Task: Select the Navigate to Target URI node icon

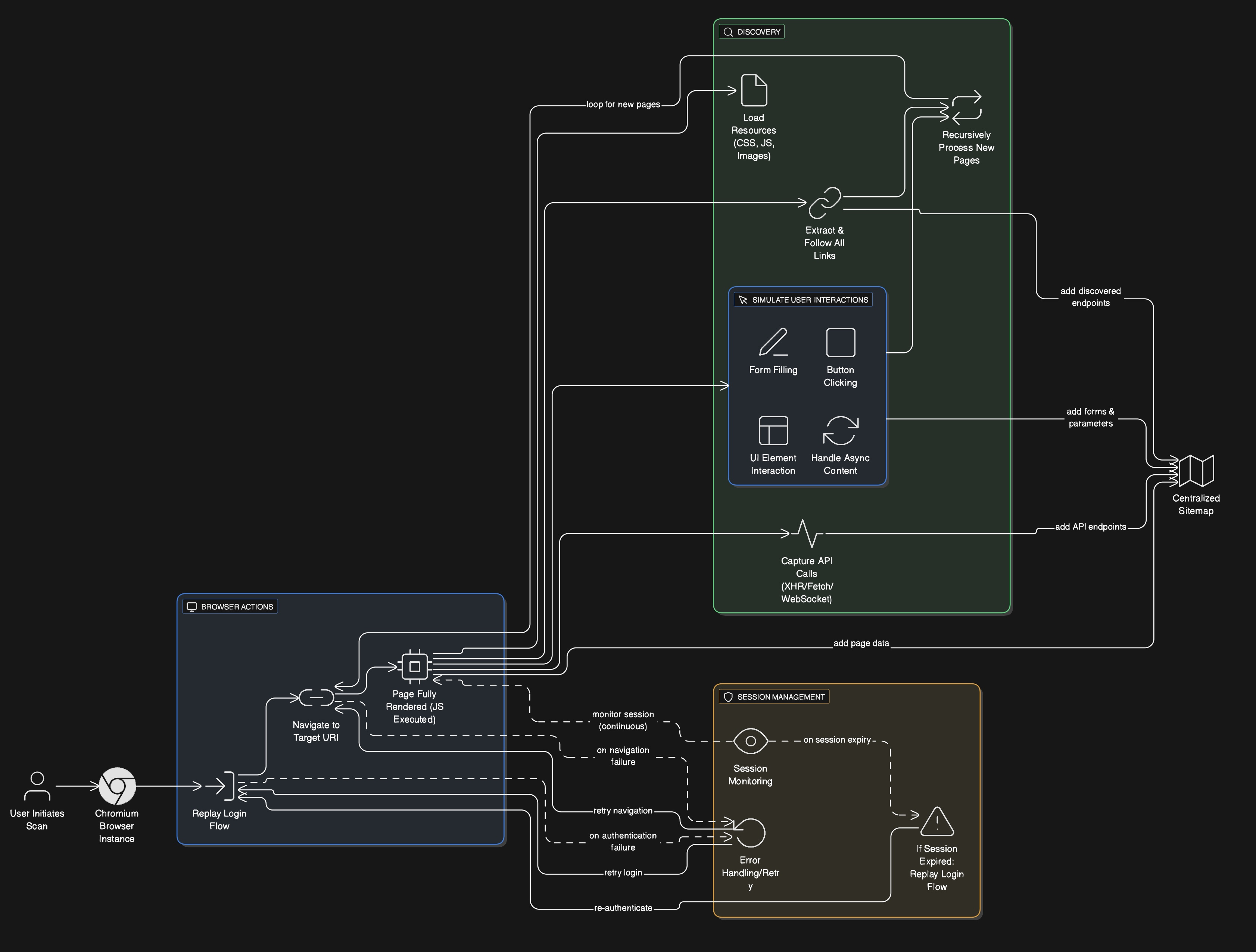Action: click(316, 697)
